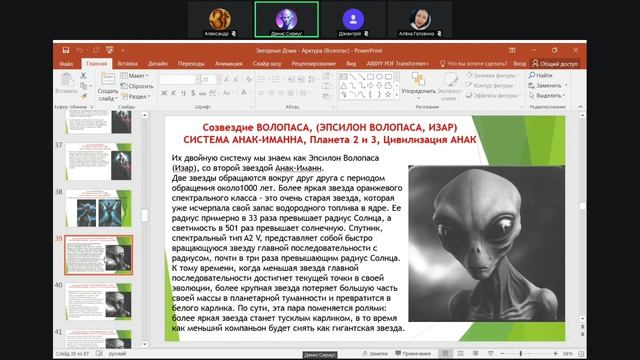The image size is (640, 360).
Task: Switch to the Переходы tab
Action: tap(191, 64)
